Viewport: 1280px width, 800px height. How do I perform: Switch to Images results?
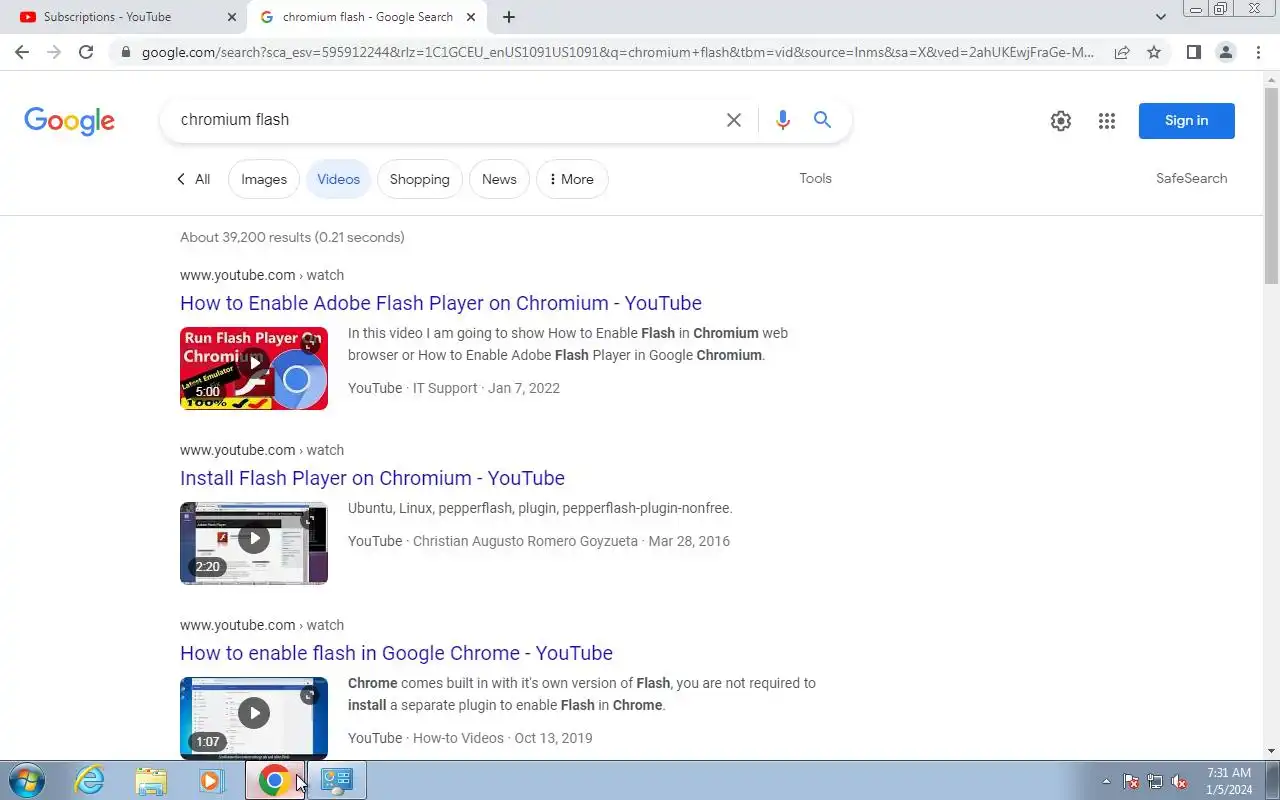(x=264, y=179)
